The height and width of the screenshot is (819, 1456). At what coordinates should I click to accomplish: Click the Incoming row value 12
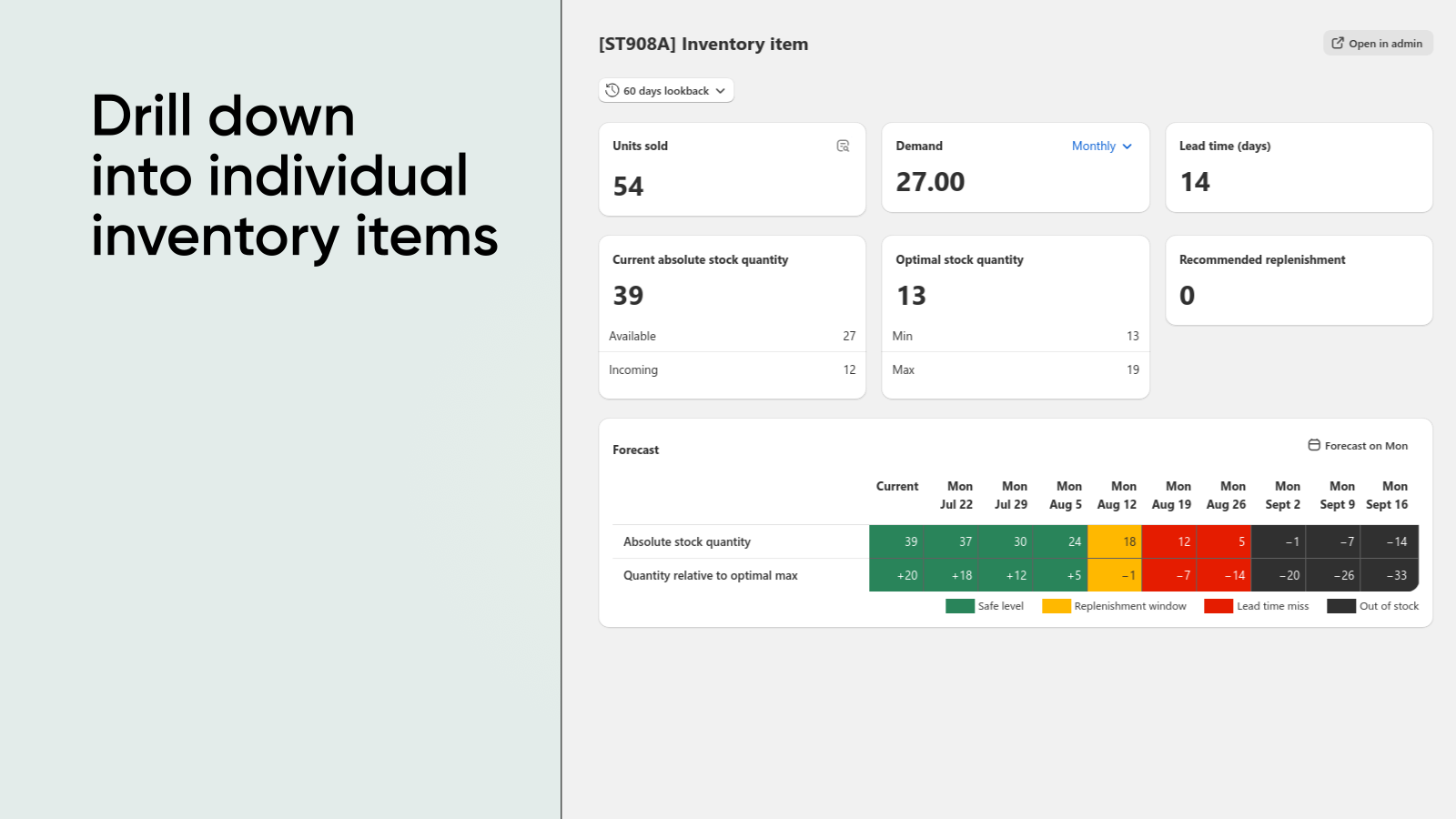pyautogui.click(x=849, y=369)
